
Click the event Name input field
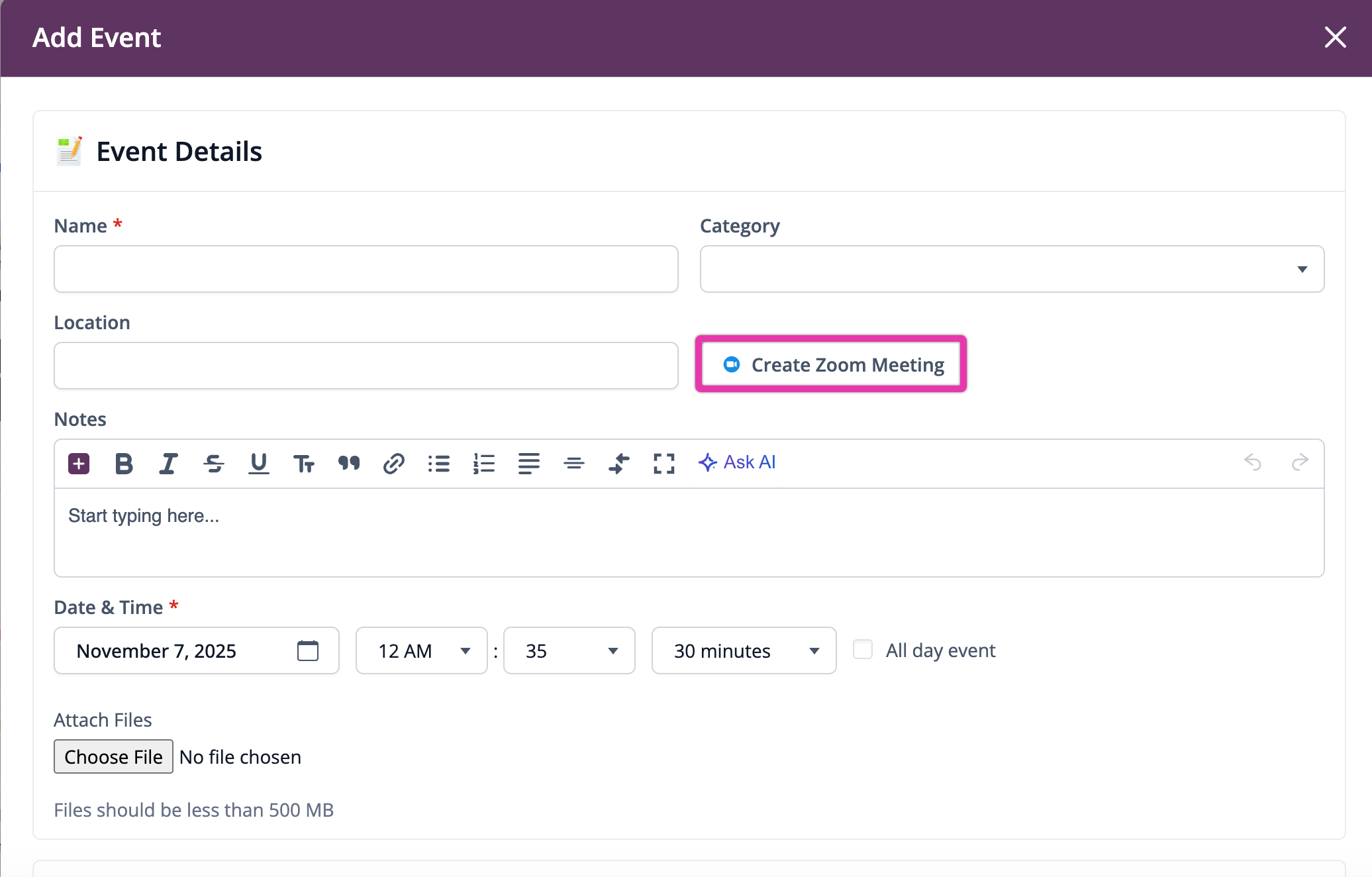(x=366, y=269)
